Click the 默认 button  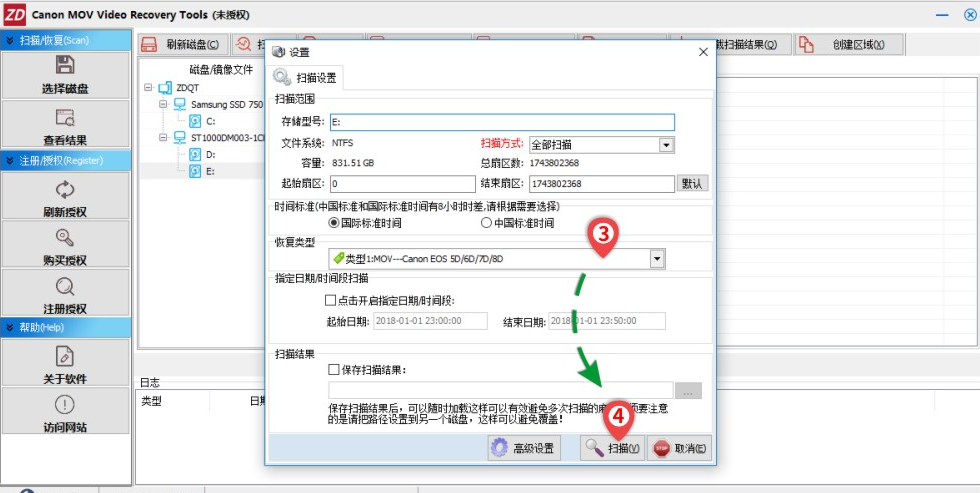(692, 184)
